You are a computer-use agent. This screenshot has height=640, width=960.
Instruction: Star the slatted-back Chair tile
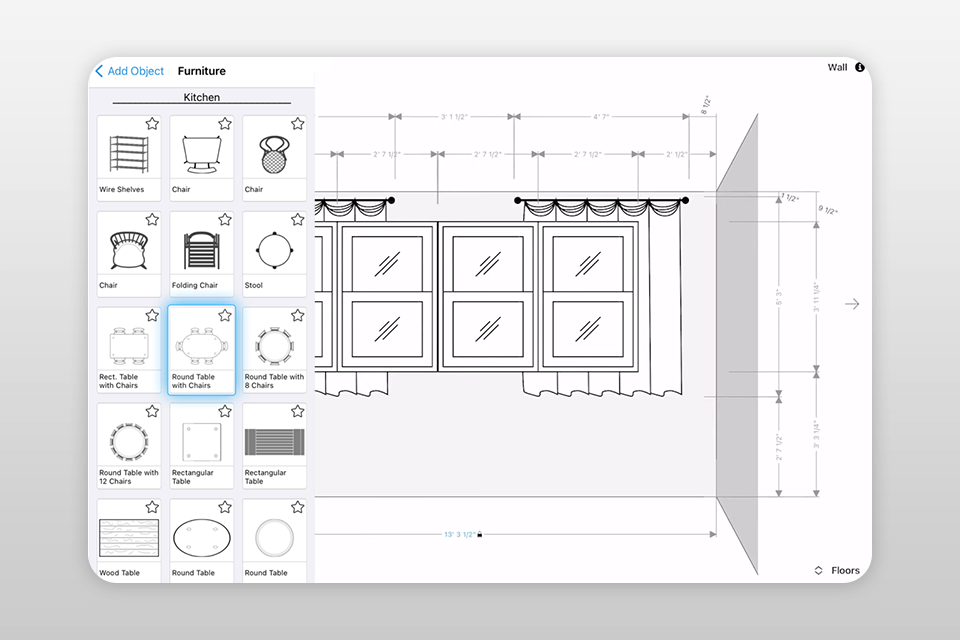[152, 219]
